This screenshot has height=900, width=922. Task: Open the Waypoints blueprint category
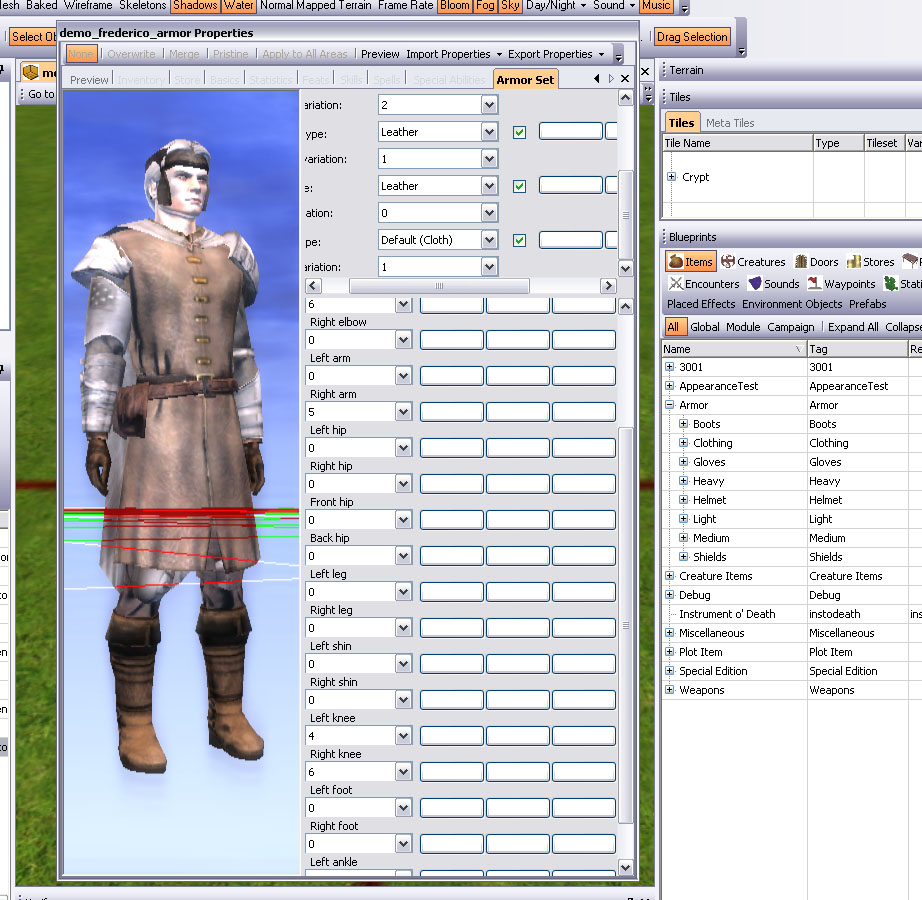click(841, 284)
